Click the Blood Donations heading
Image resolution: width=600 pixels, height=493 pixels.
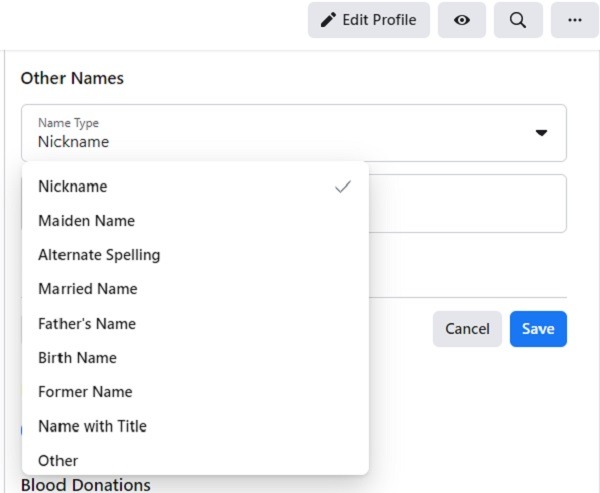[x=86, y=485]
